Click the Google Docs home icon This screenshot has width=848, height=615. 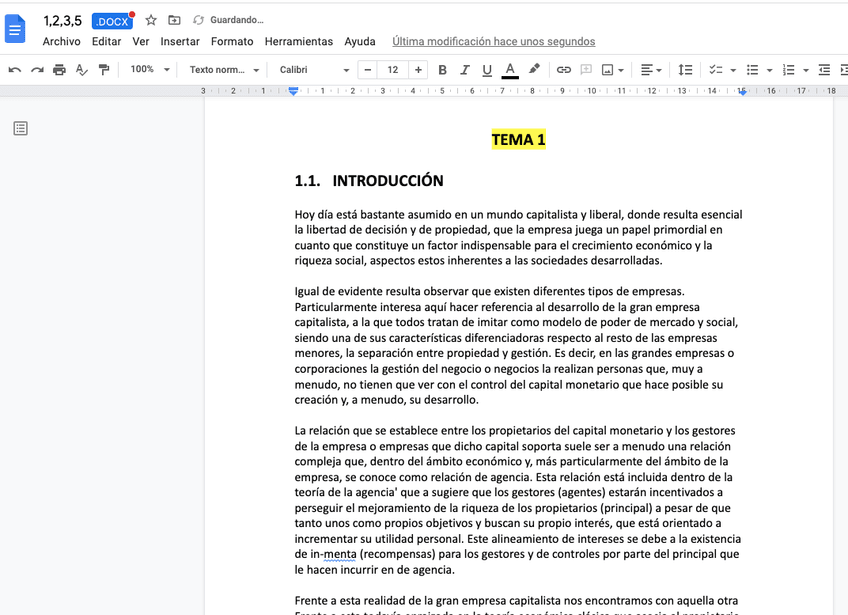click(16, 28)
